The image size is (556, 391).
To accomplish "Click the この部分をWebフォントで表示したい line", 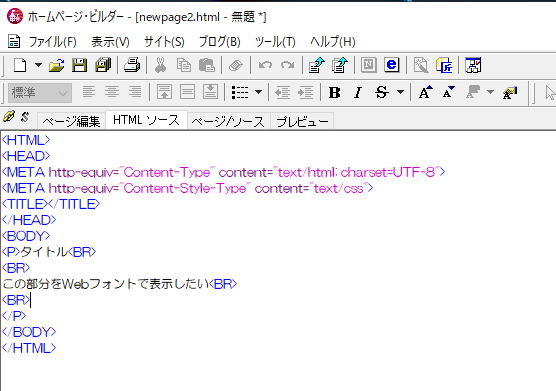I will click(x=119, y=284).
